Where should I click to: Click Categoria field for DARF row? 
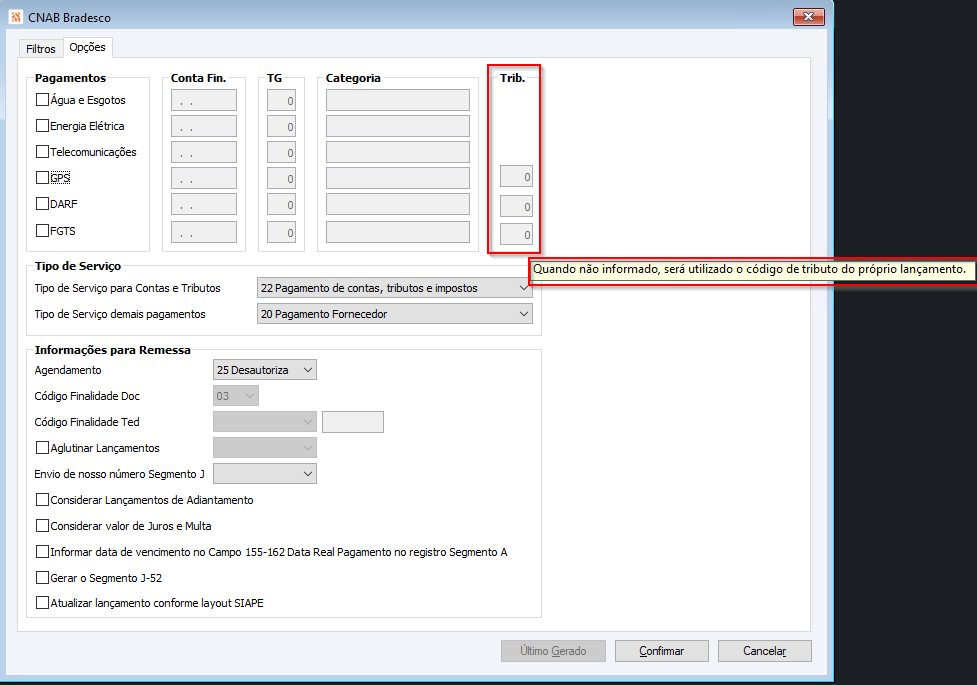pos(398,204)
